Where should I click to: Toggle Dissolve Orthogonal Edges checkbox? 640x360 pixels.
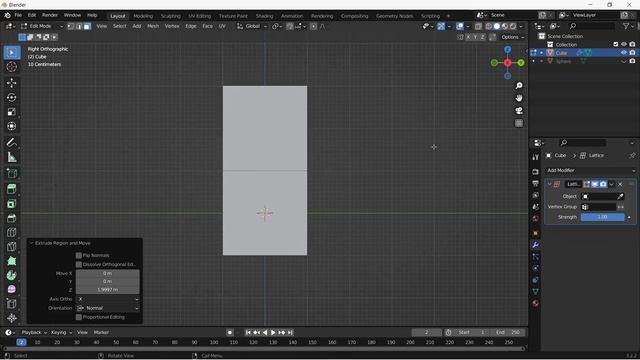(x=79, y=264)
